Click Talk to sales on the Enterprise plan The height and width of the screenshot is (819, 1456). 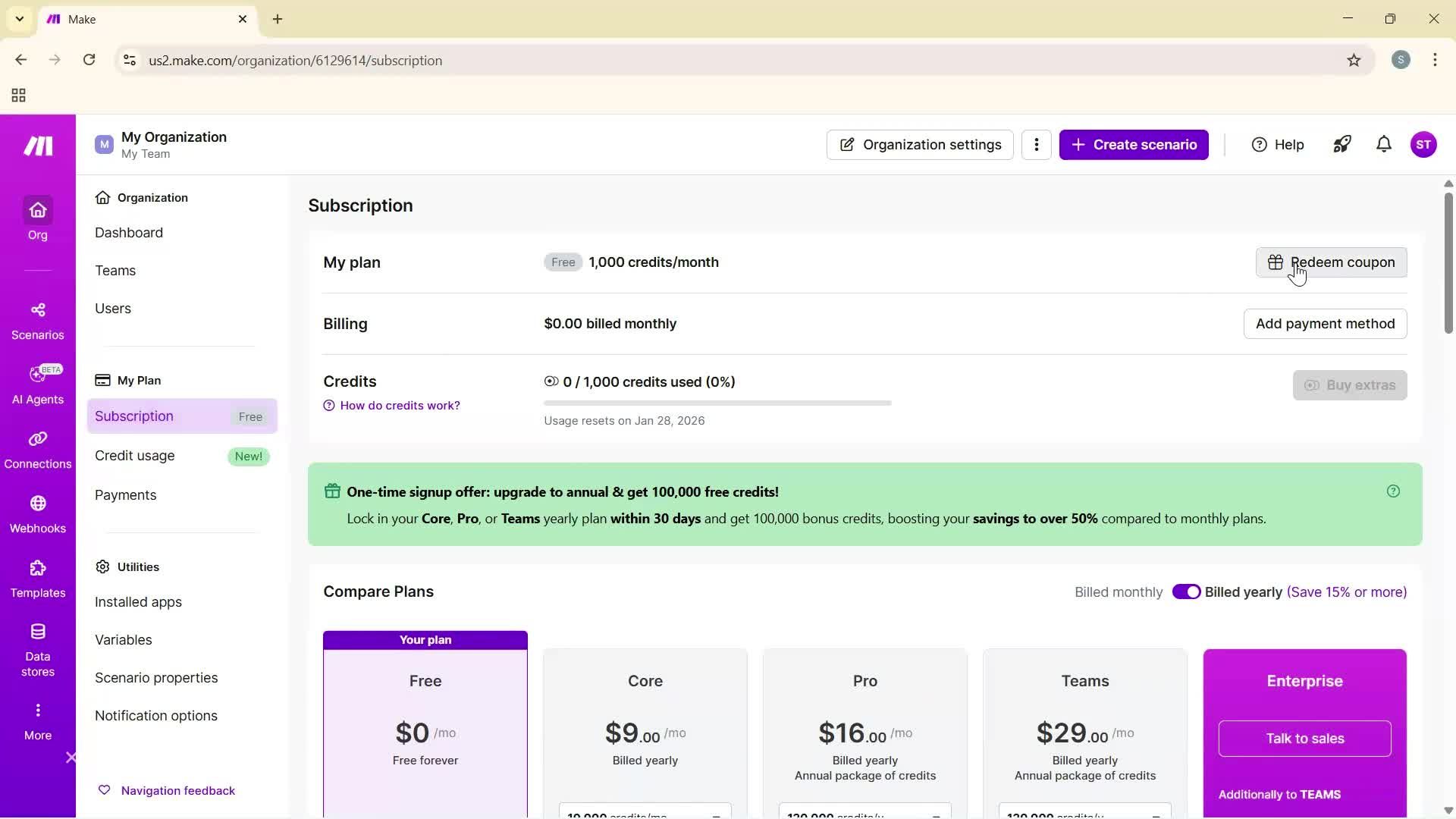[x=1304, y=739]
